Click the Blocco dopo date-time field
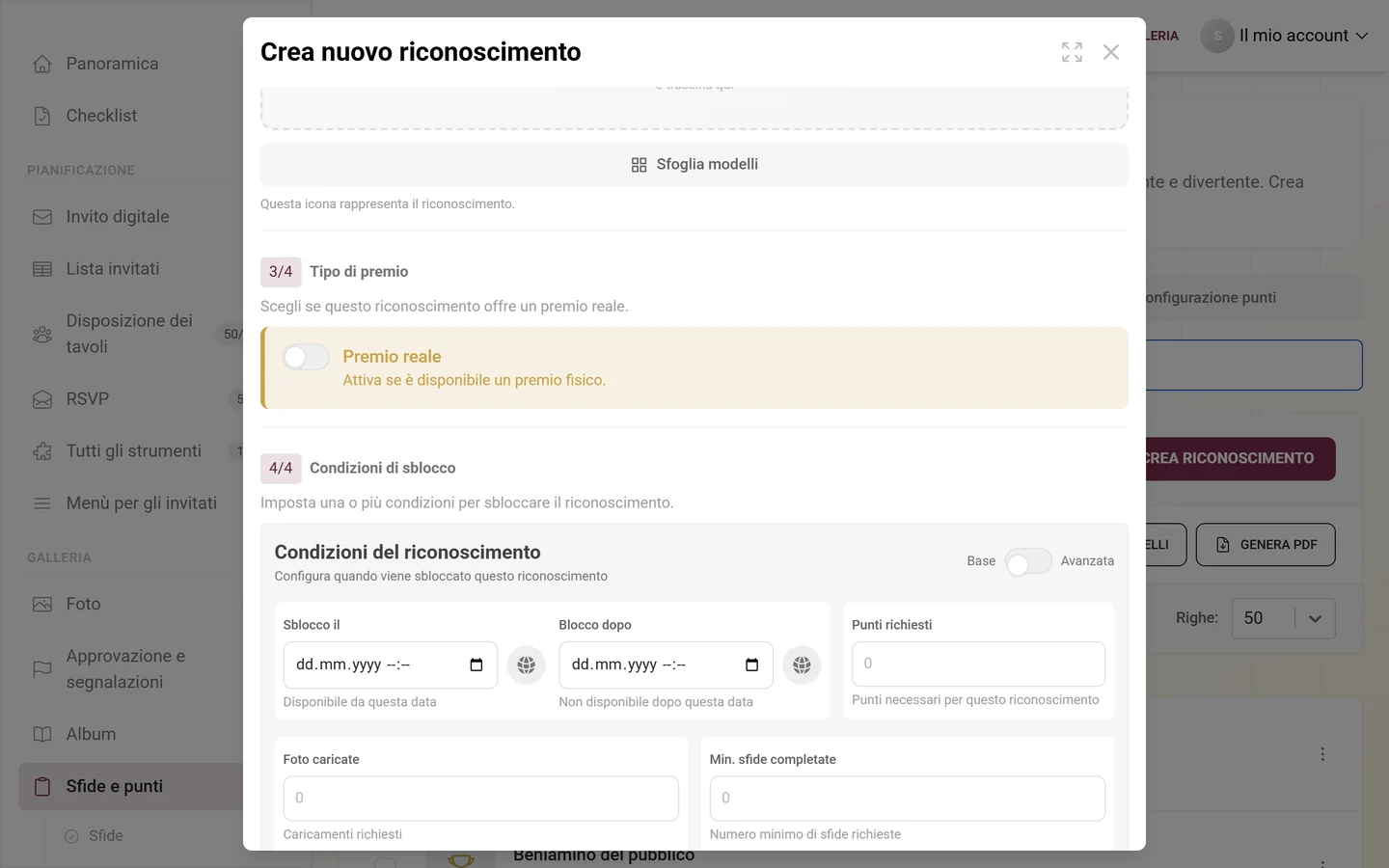This screenshot has width=1389, height=868. tap(667, 665)
